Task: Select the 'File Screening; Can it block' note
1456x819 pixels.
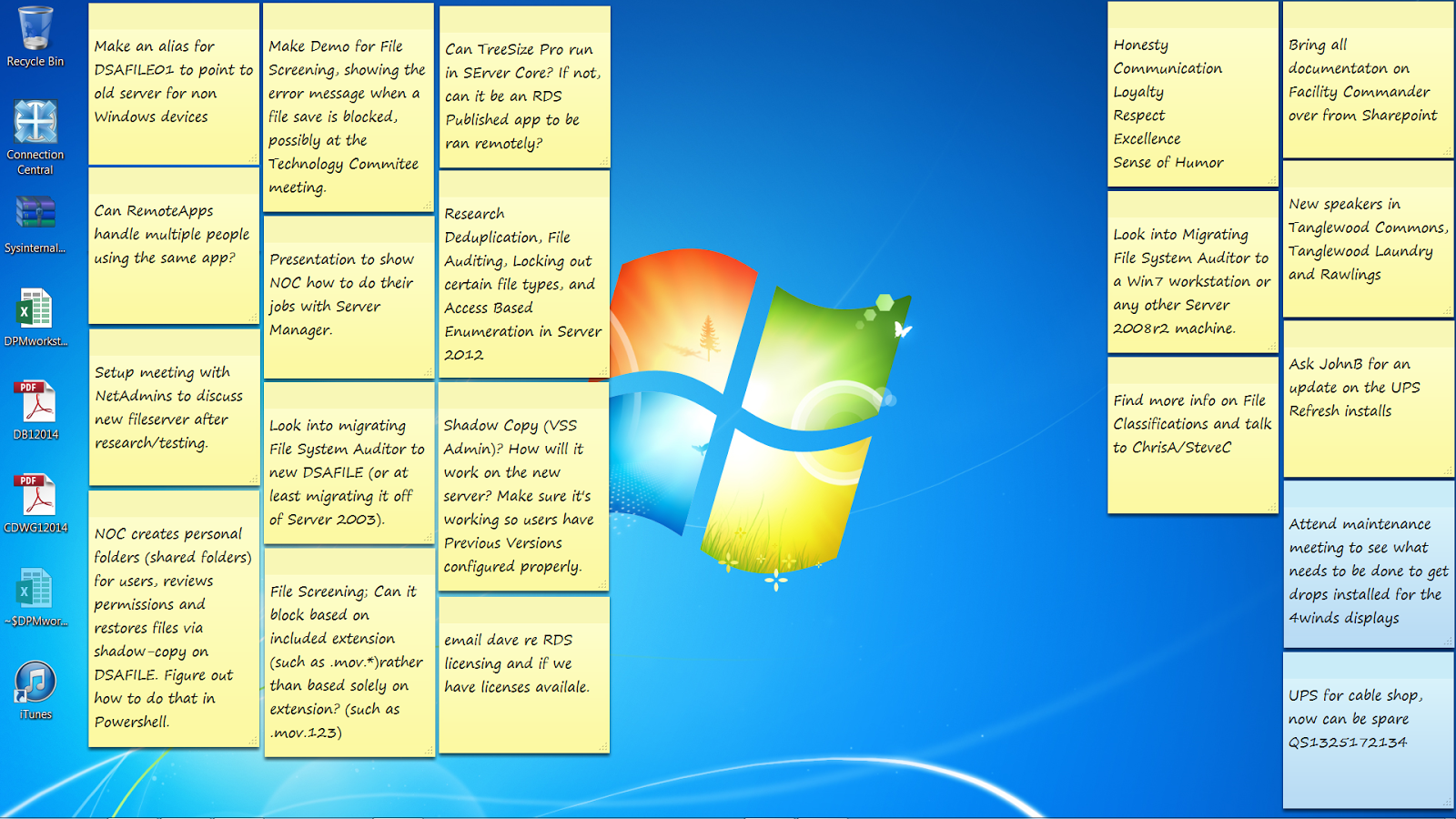Action: point(349,652)
